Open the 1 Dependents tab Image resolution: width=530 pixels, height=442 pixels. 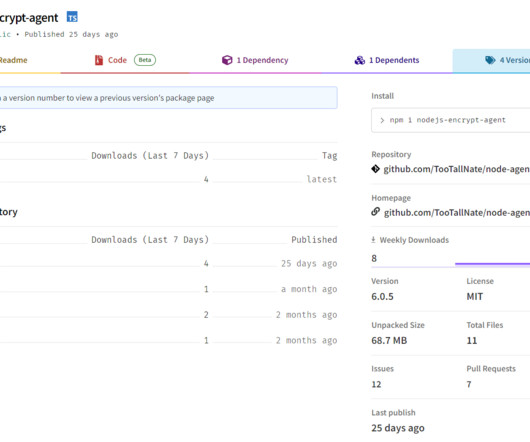pyautogui.click(x=387, y=60)
